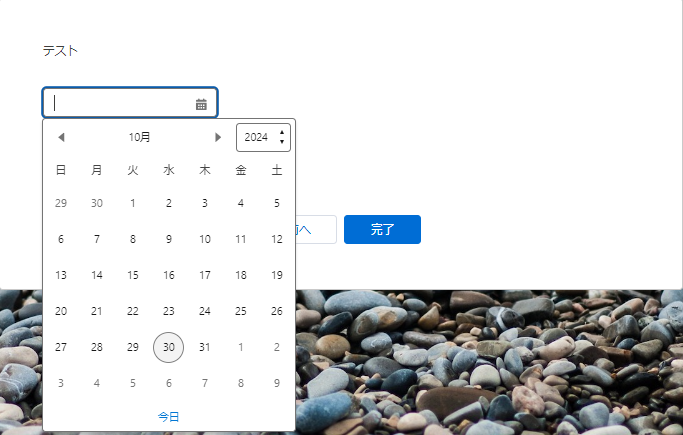This screenshot has width=683, height=435.
Task: Pick September 29 in the first row
Action: point(61,203)
